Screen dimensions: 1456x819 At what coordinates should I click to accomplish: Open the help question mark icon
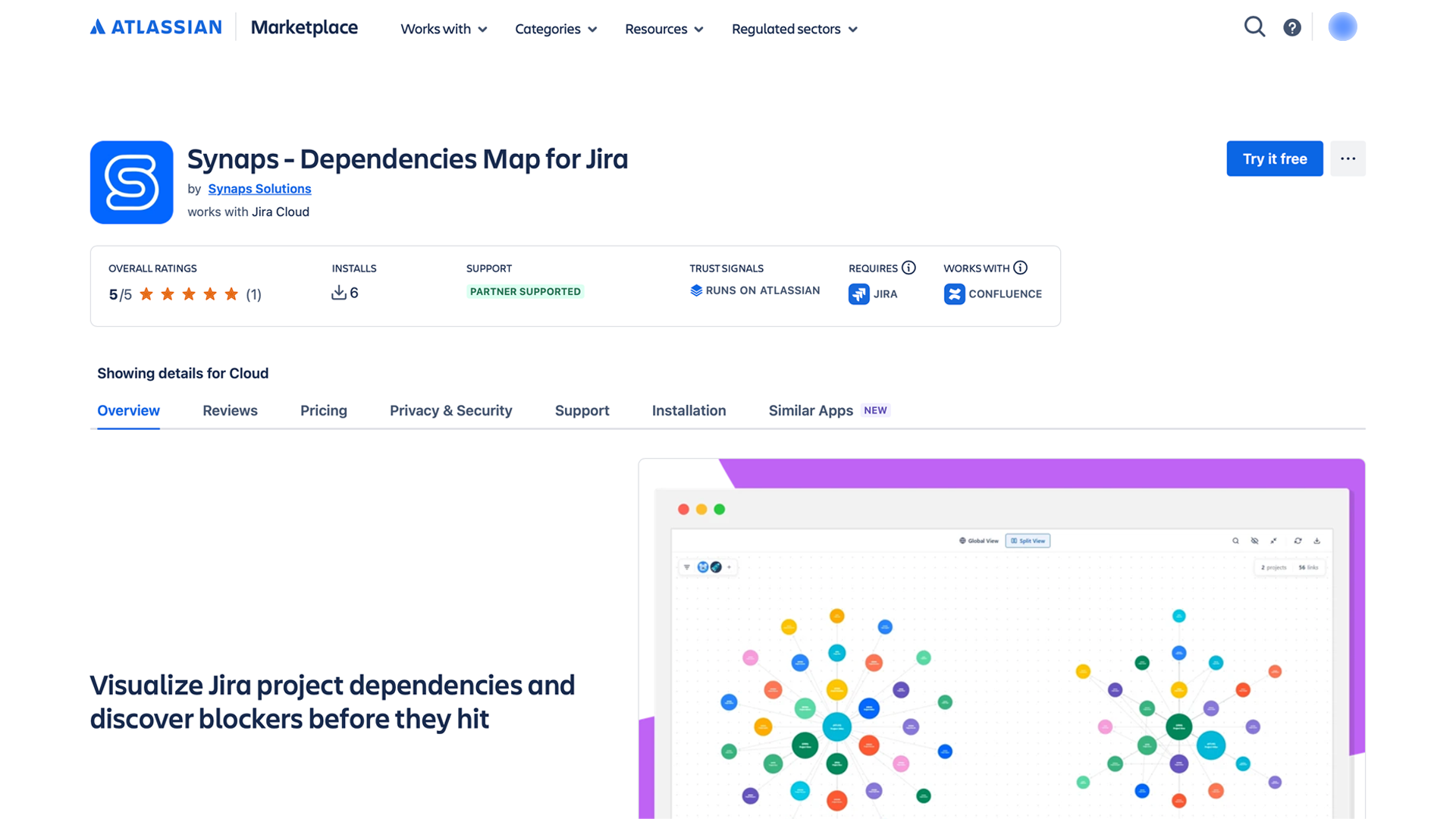click(1292, 28)
